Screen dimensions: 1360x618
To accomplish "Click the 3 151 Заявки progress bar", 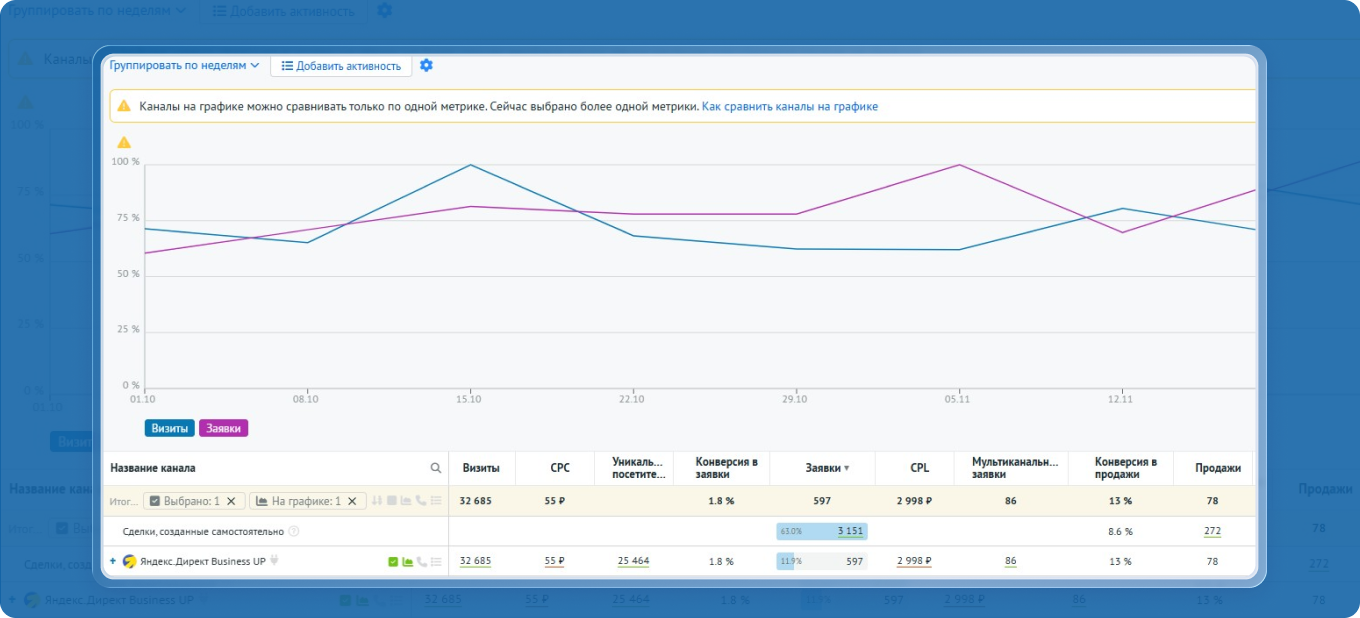I will coord(822,531).
